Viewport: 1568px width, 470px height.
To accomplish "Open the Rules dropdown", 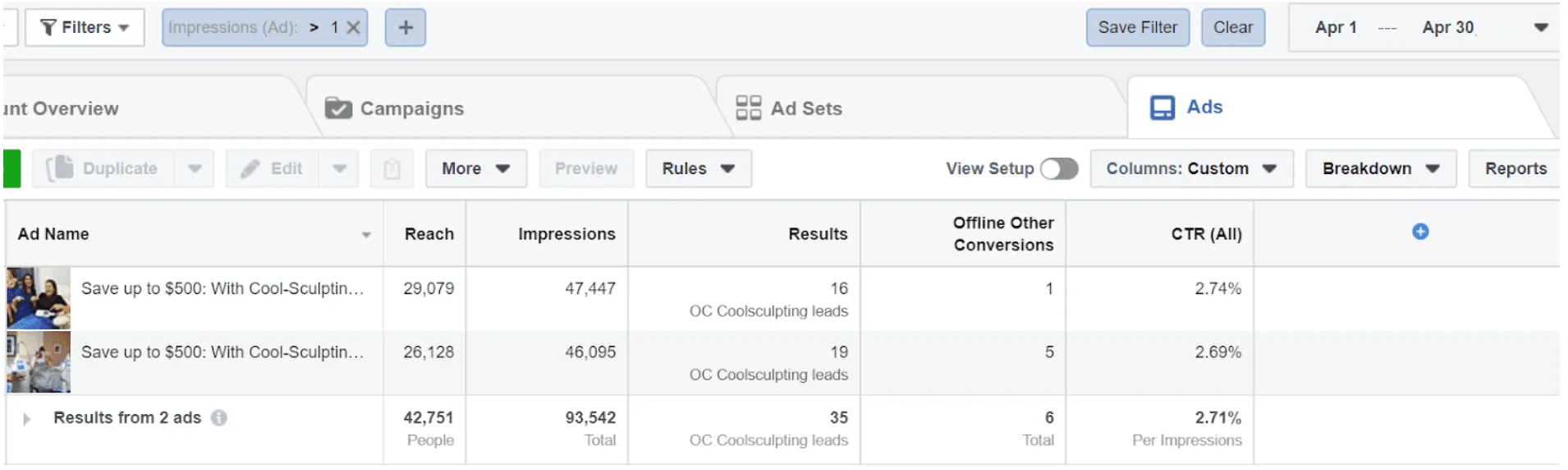I will [x=699, y=168].
